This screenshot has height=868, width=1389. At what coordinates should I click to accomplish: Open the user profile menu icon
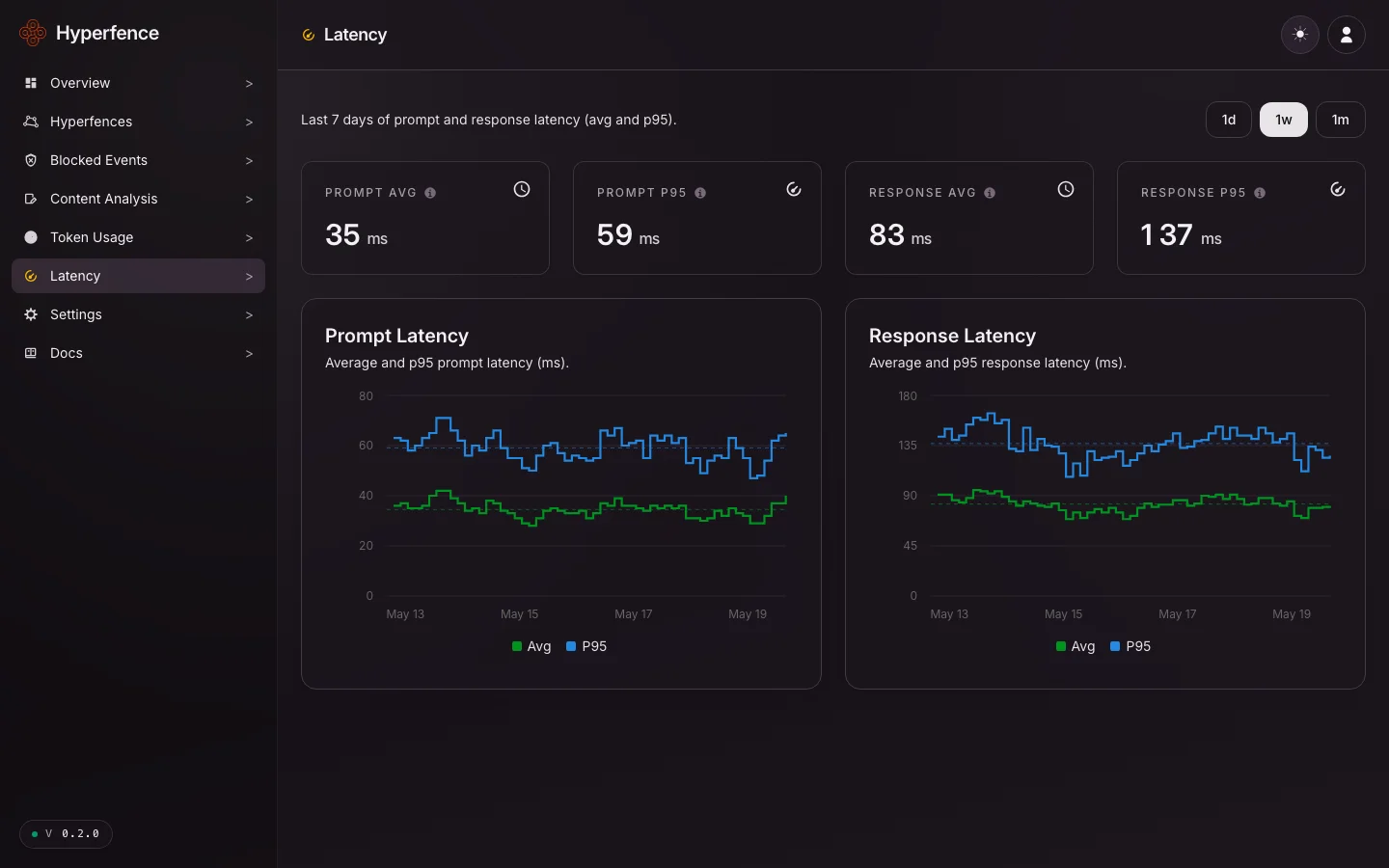point(1347,35)
